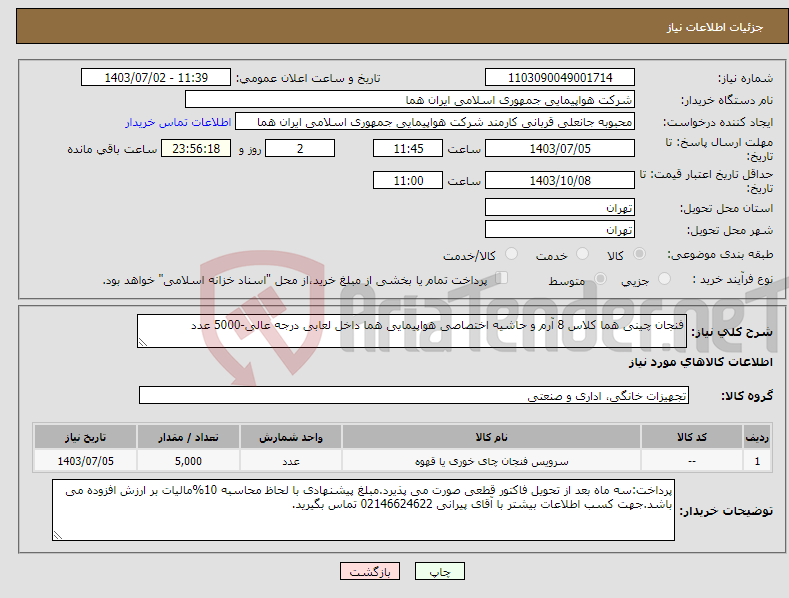This screenshot has width=789, height=598.
Task: Click the اطلاعات کالاهای مورد نیاز heading
Action: 700,362
